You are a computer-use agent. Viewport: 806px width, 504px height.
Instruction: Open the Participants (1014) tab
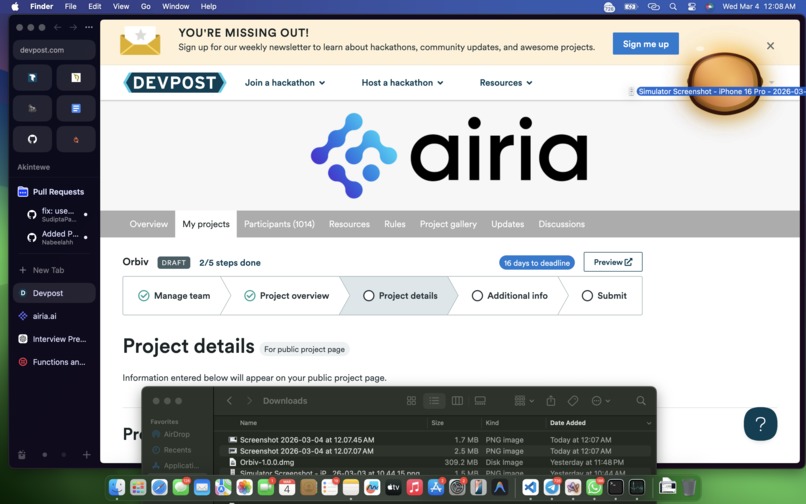pyautogui.click(x=279, y=224)
